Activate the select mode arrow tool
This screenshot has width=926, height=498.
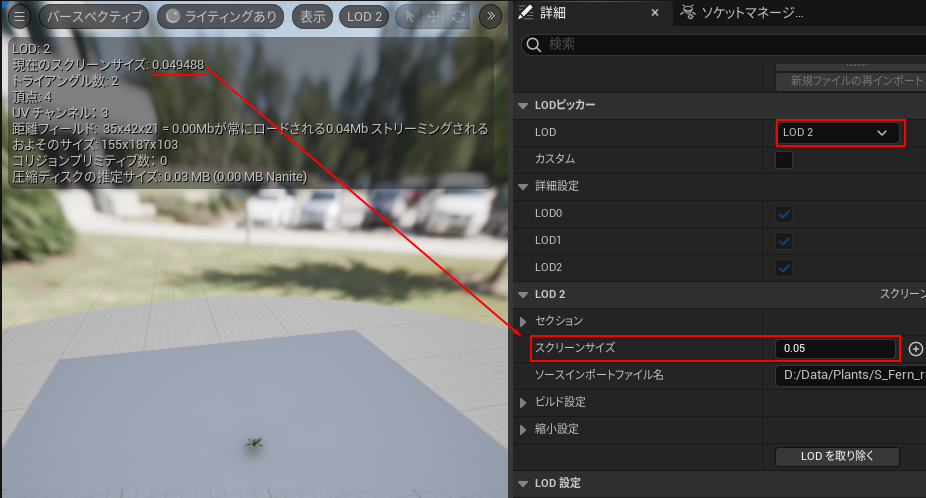pos(408,17)
